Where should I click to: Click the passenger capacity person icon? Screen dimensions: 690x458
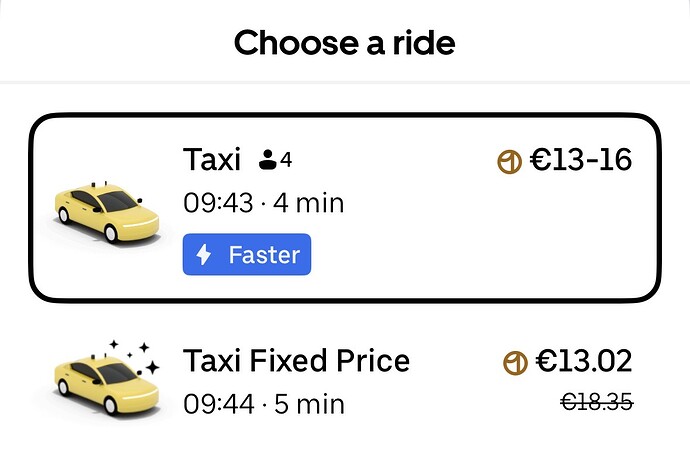click(267, 159)
